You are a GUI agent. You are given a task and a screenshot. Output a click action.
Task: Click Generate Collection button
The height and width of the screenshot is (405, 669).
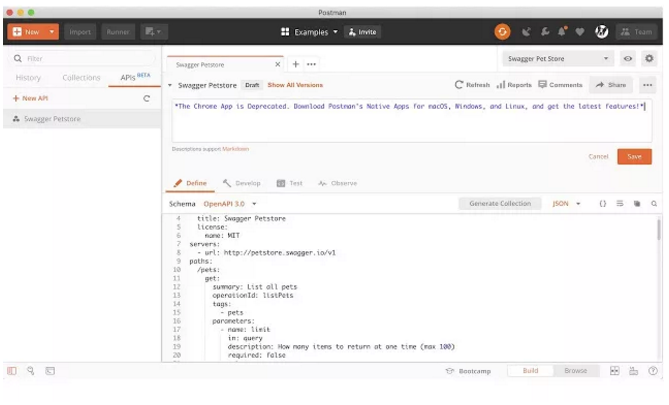click(x=500, y=204)
